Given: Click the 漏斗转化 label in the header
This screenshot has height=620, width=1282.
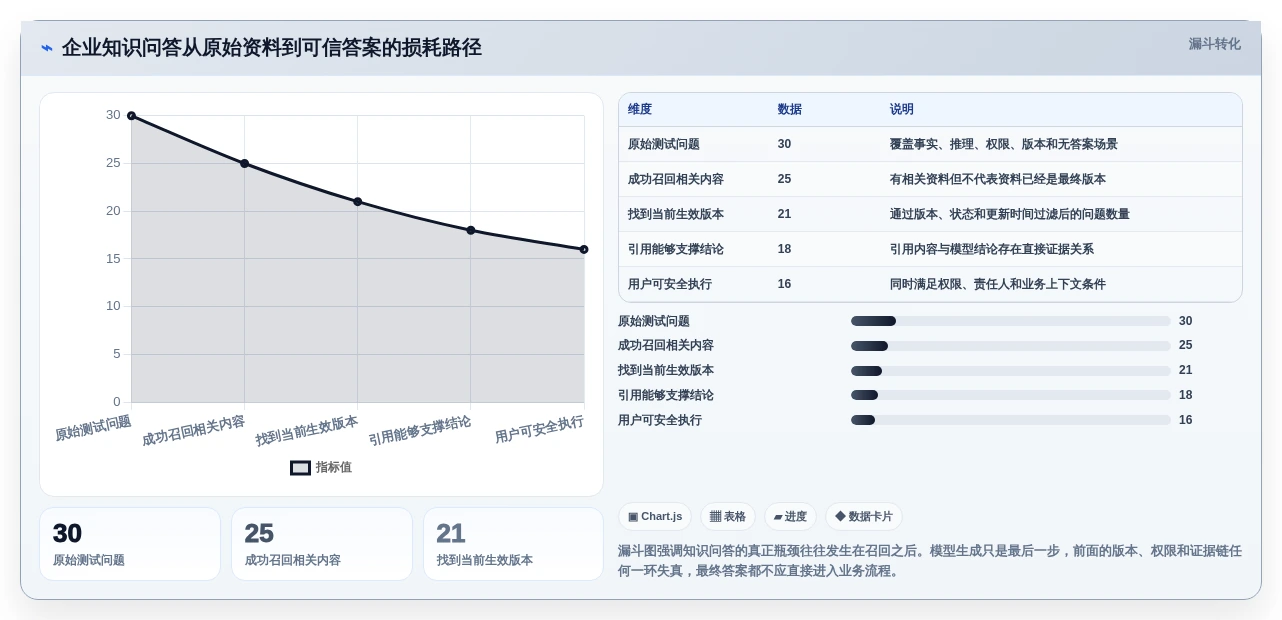Looking at the screenshot, I should [x=1214, y=44].
